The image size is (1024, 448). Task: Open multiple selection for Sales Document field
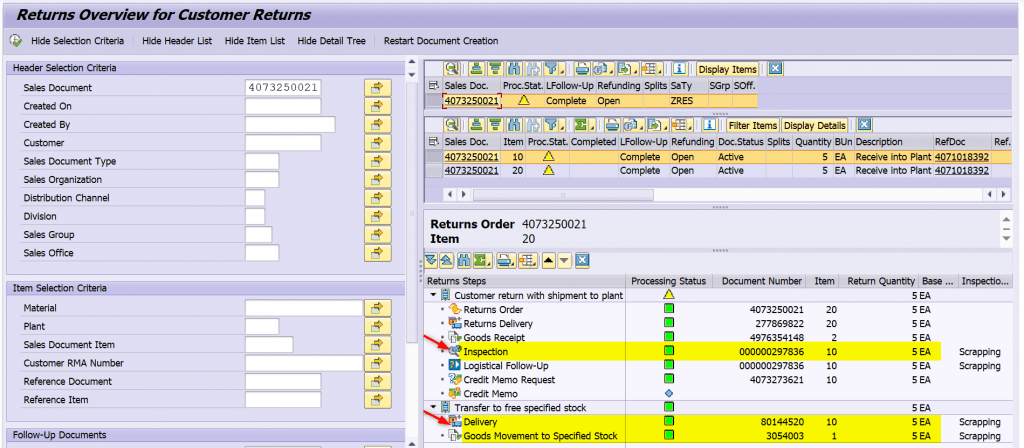click(x=377, y=88)
